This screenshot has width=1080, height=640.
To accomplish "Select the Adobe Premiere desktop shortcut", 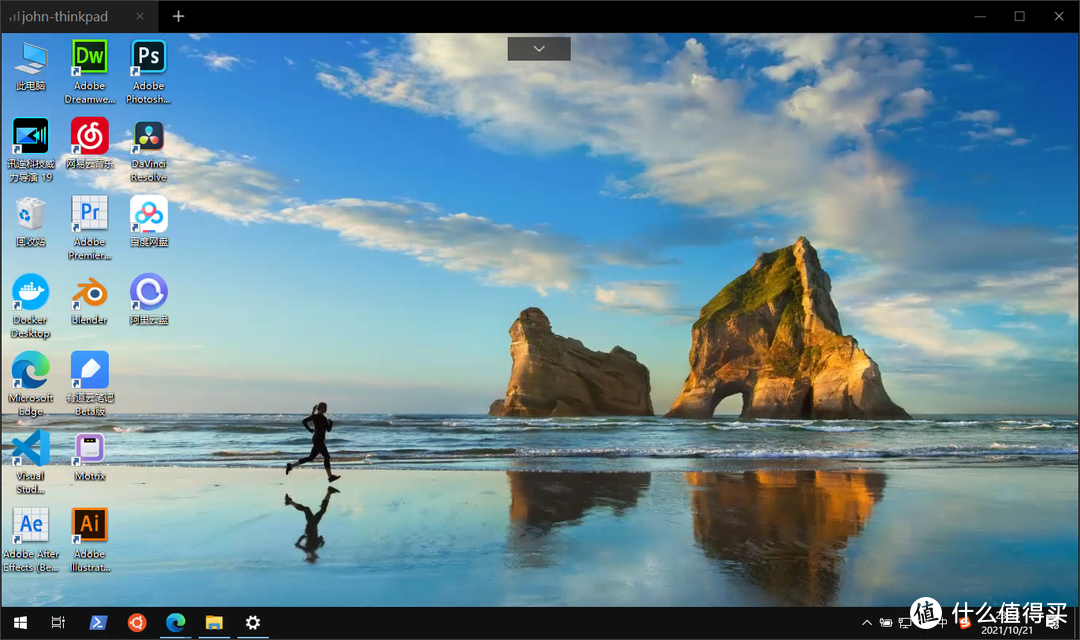I will (x=90, y=227).
